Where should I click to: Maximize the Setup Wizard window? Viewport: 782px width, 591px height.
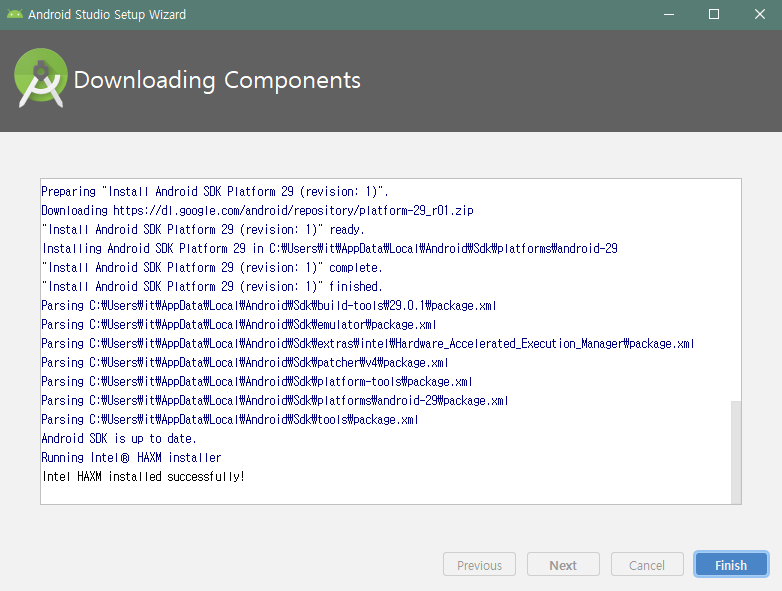pos(714,14)
